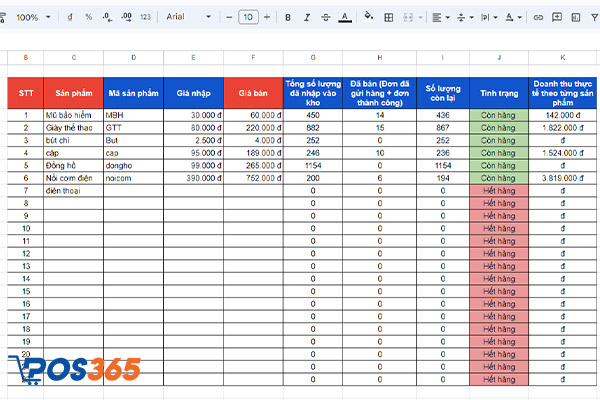Open the text color picker
Viewport: 600px width, 400px height.
[345, 17]
